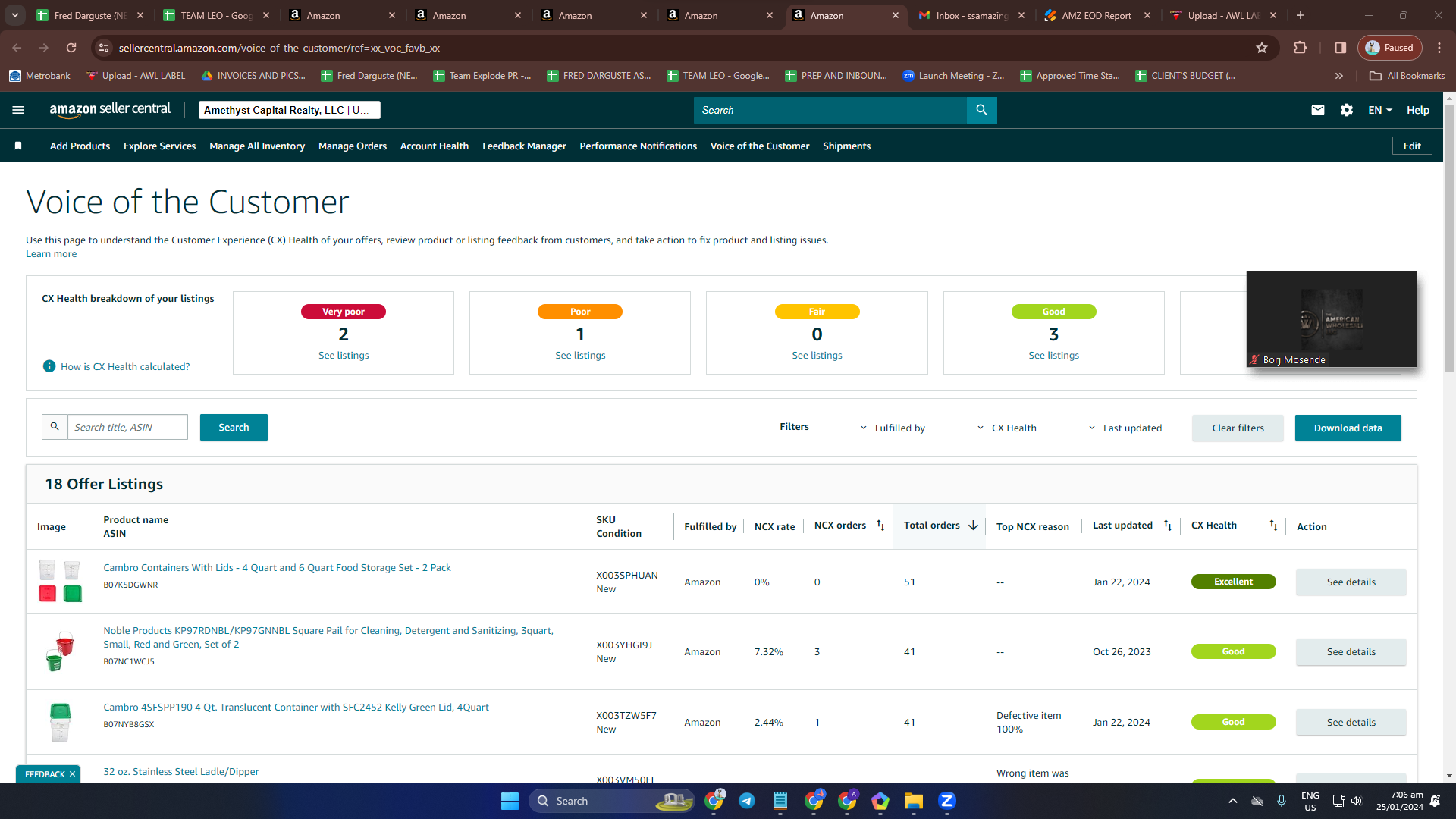Image resolution: width=1456 pixels, height=819 pixels.
Task: Open Zoom from the taskbar
Action: [x=946, y=801]
